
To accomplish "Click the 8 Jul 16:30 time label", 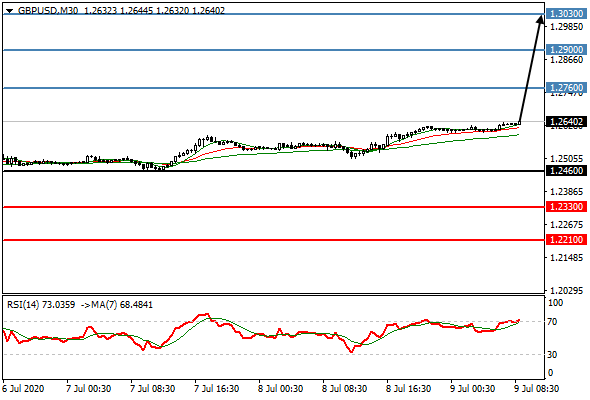I will coord(408,389).
